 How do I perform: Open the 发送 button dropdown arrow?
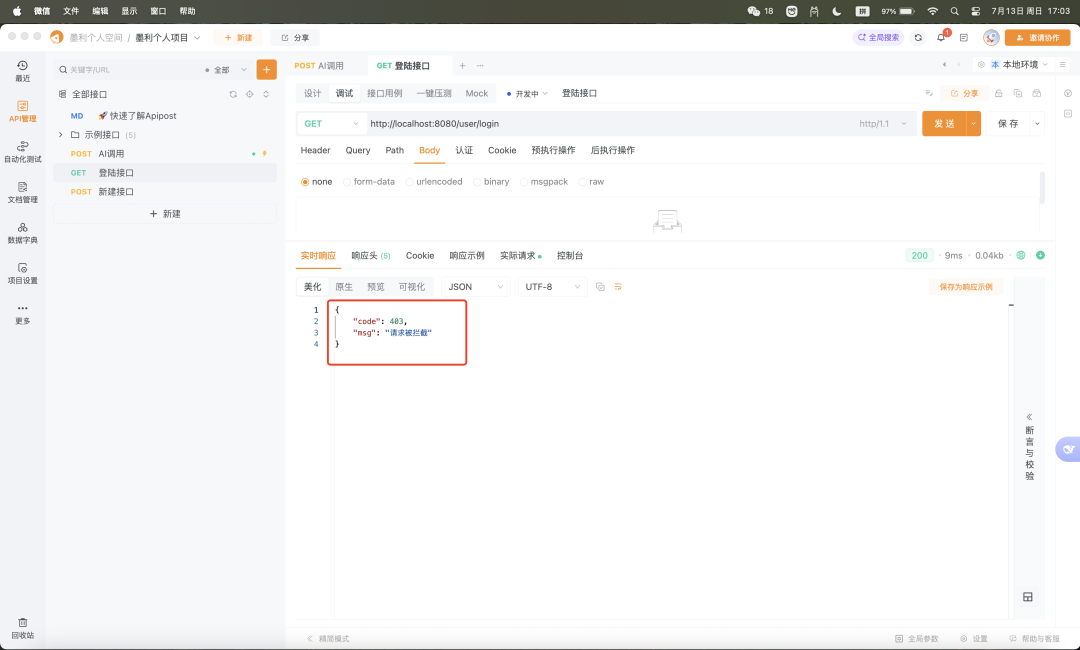click(x=973, y=124)
